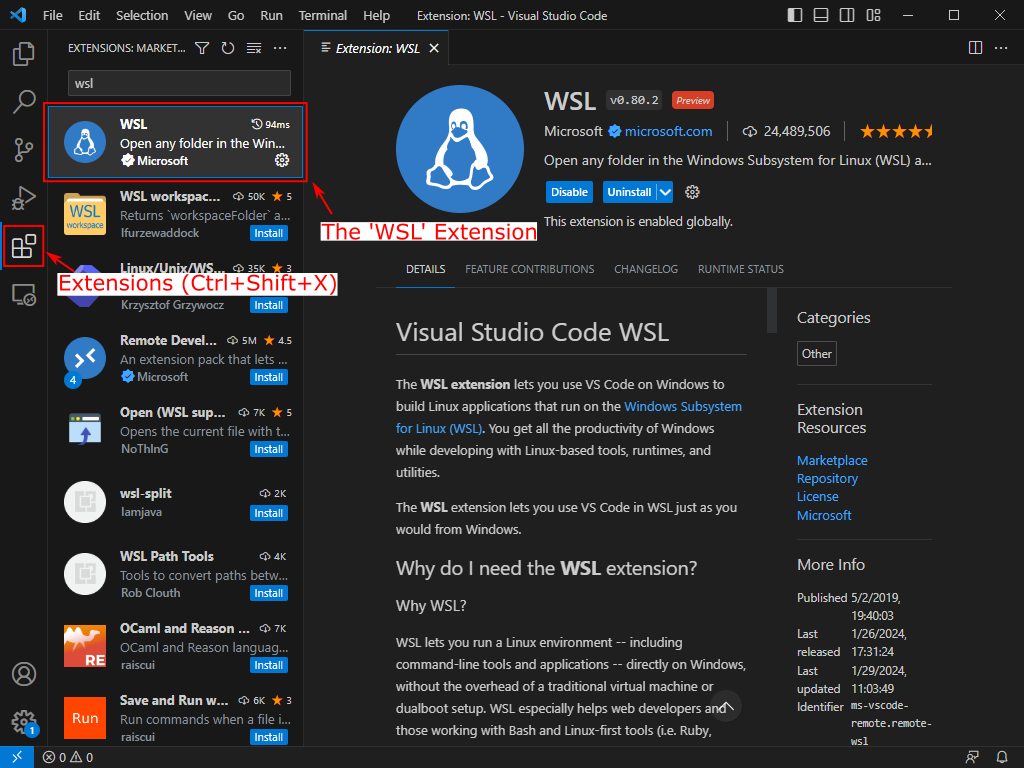The width and height of the screenshot is (1024, 768).
Task: Open the Selection menu
Action: (x=142, y=15)
